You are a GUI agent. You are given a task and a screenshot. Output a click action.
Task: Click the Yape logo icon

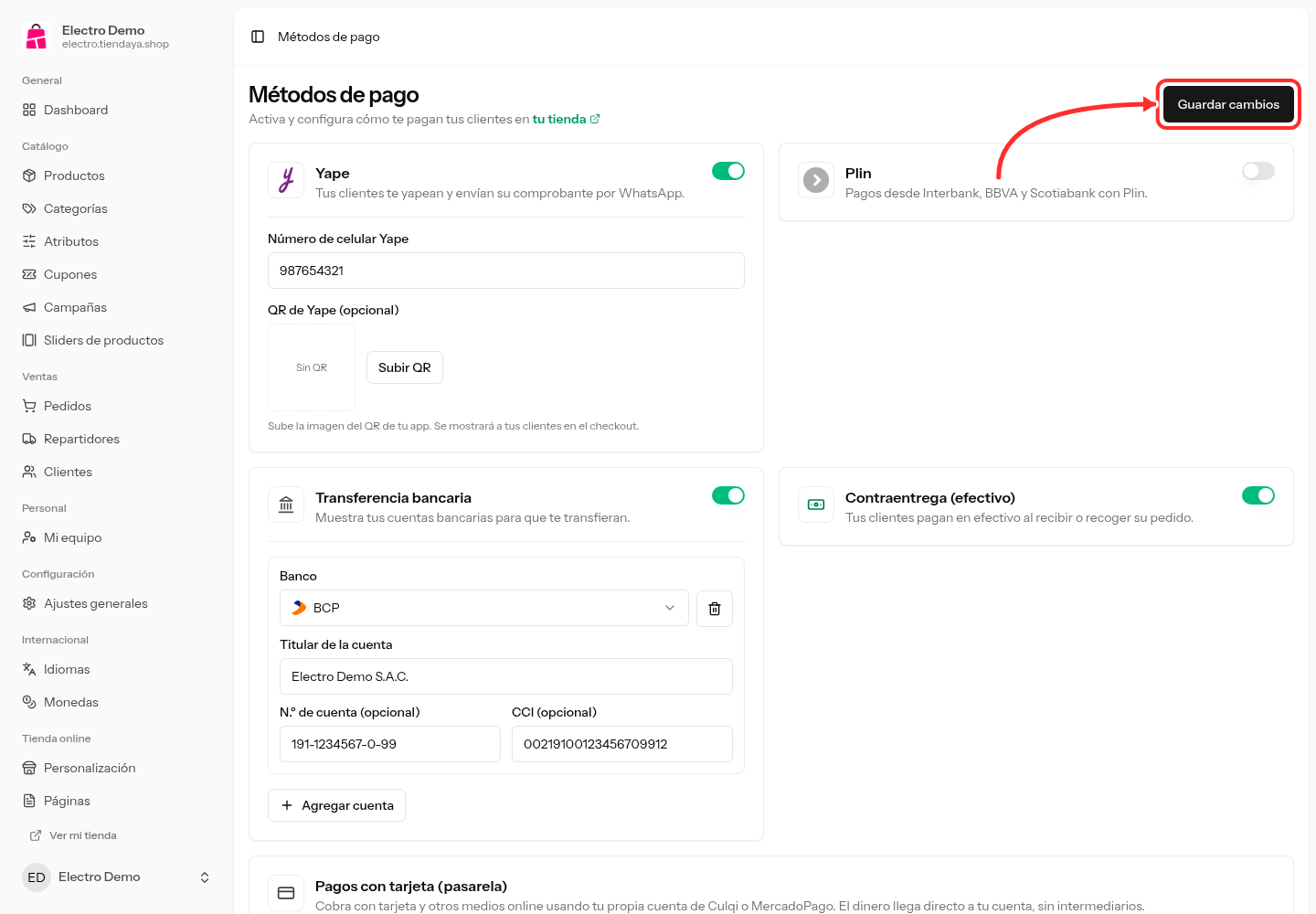[x=286, y=180]
